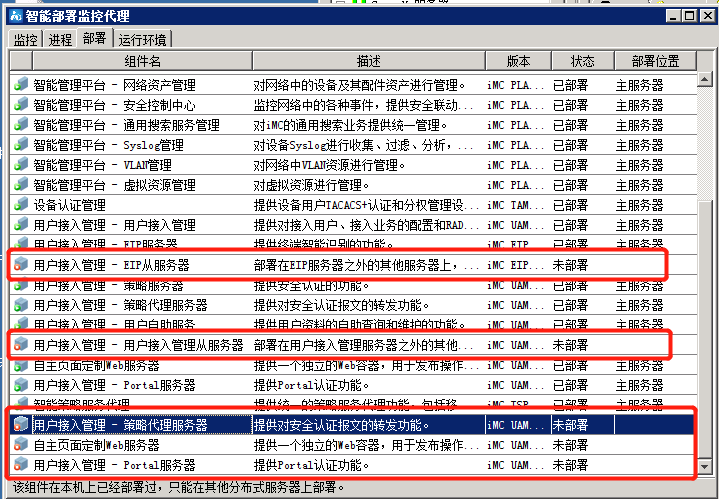Screen dimensions: 719x499
Task: Sort by the 组件名 column header
Action: point(142,61)
